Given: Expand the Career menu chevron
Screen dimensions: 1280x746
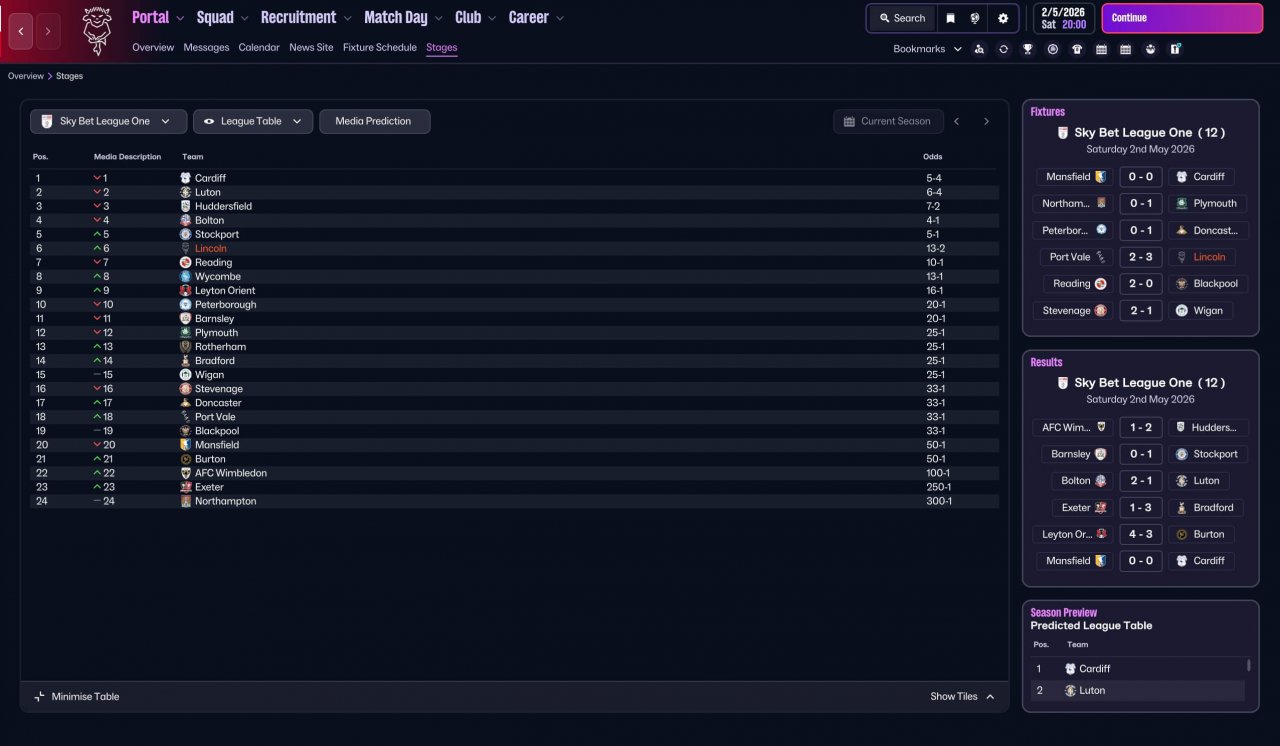Looking at the screenshot, I should 560,18.
